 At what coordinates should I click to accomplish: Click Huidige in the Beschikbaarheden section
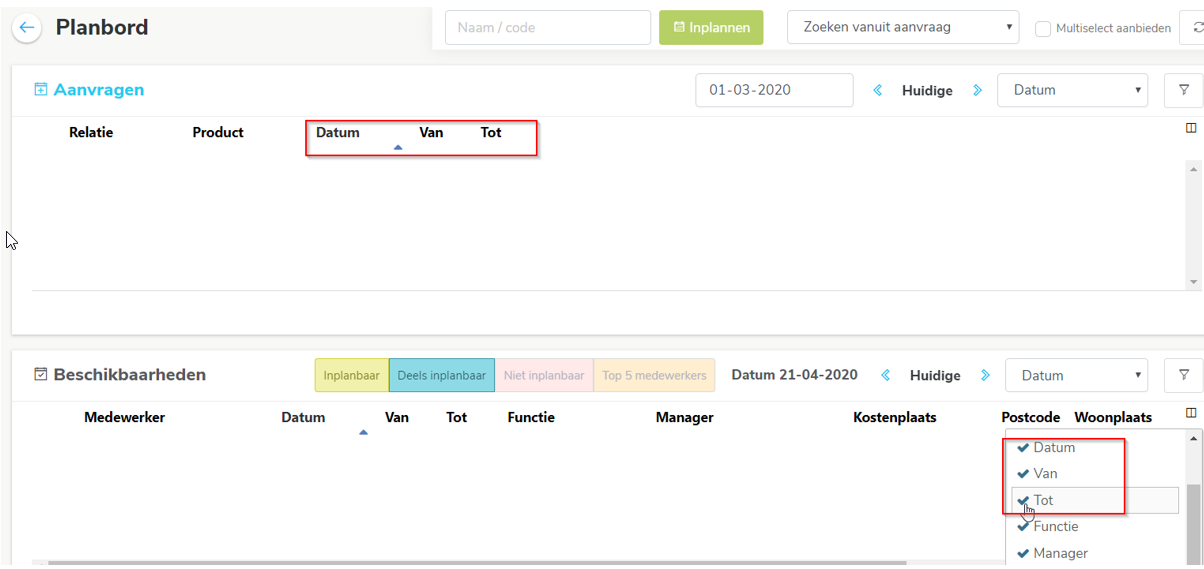click(x=935, y=375)
